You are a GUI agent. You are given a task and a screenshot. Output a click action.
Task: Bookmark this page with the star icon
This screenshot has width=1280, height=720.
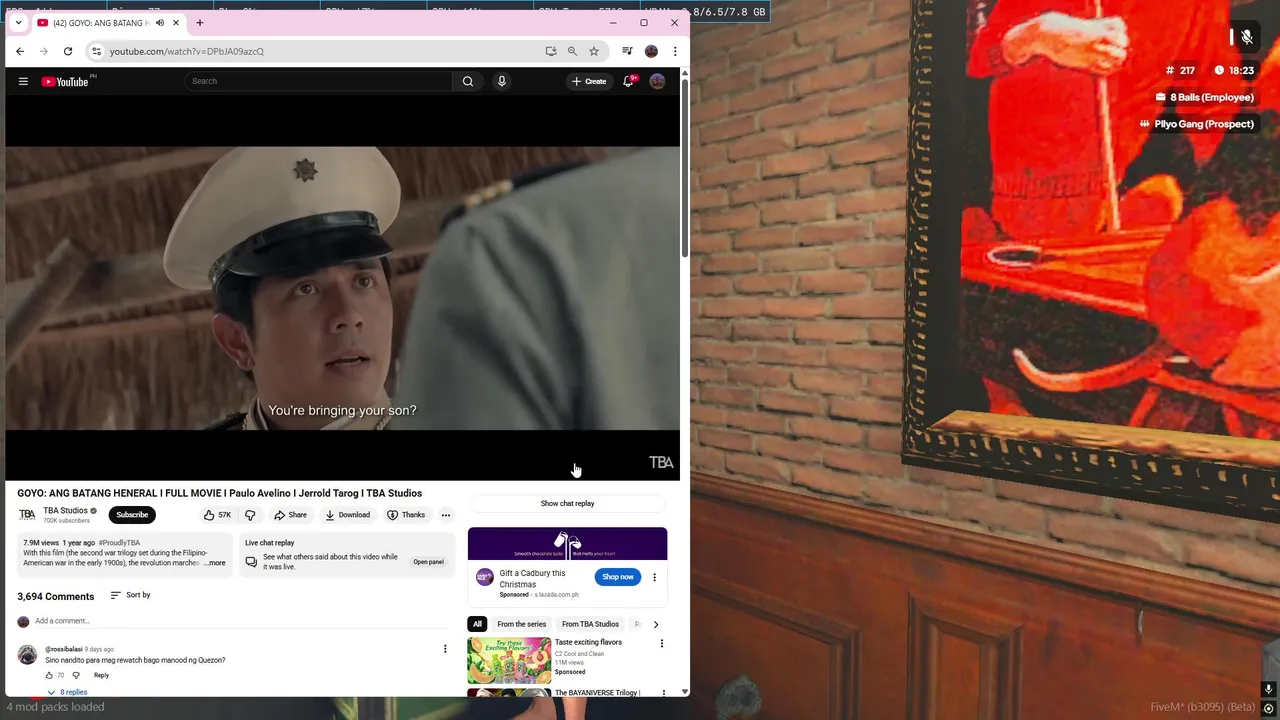click(594, 51)
